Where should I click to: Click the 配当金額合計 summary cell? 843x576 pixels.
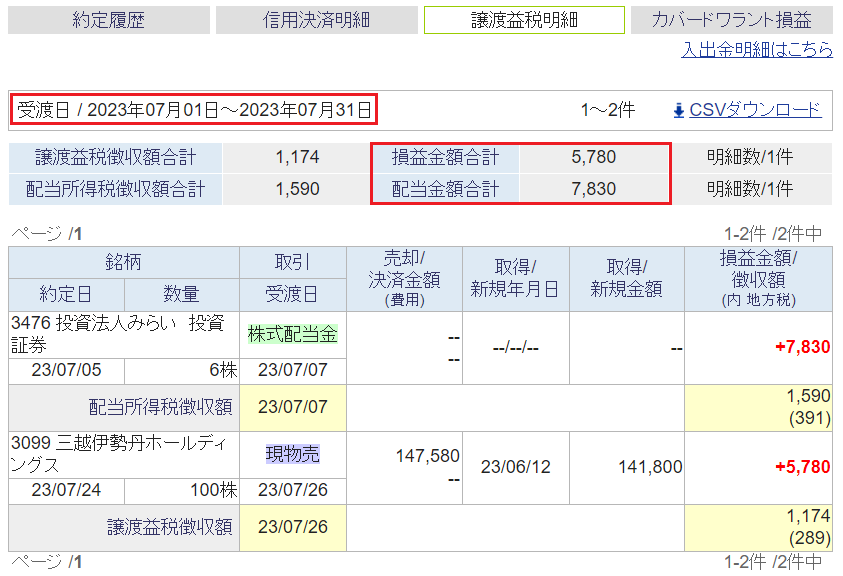coord(445,189)
